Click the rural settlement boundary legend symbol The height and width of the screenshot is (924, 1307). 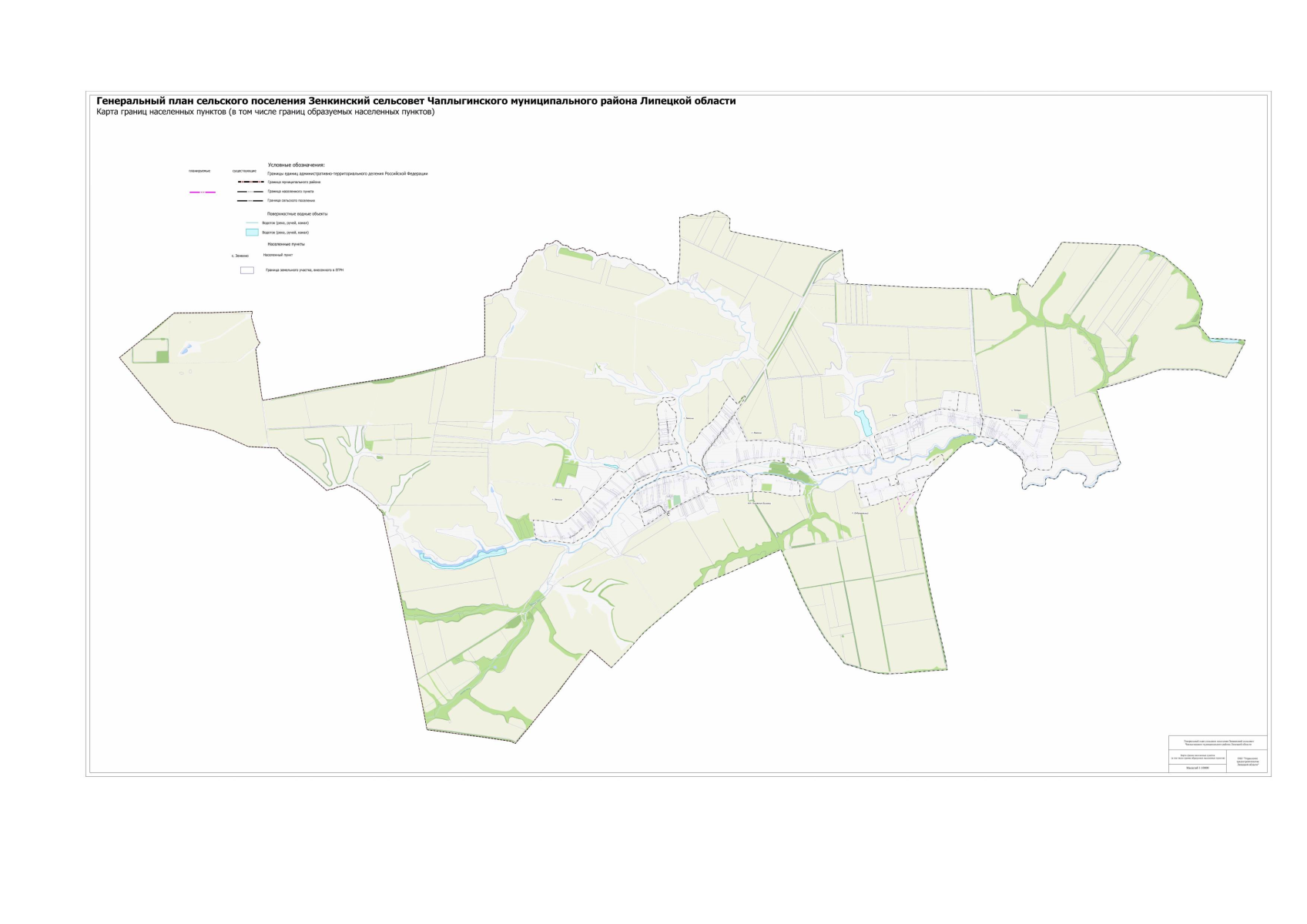click(250, 200)
